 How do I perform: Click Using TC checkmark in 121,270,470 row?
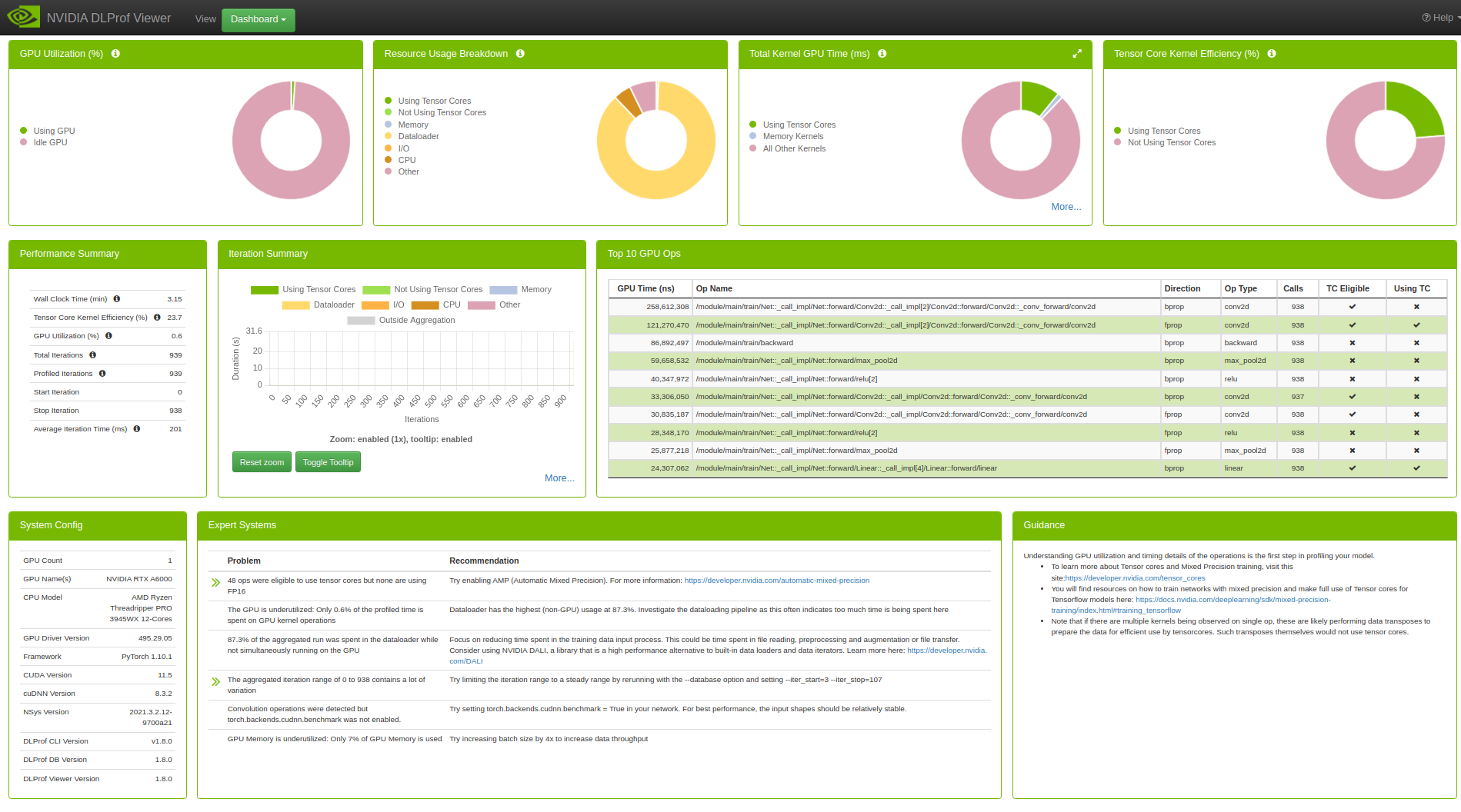[x=1416, y=325]
